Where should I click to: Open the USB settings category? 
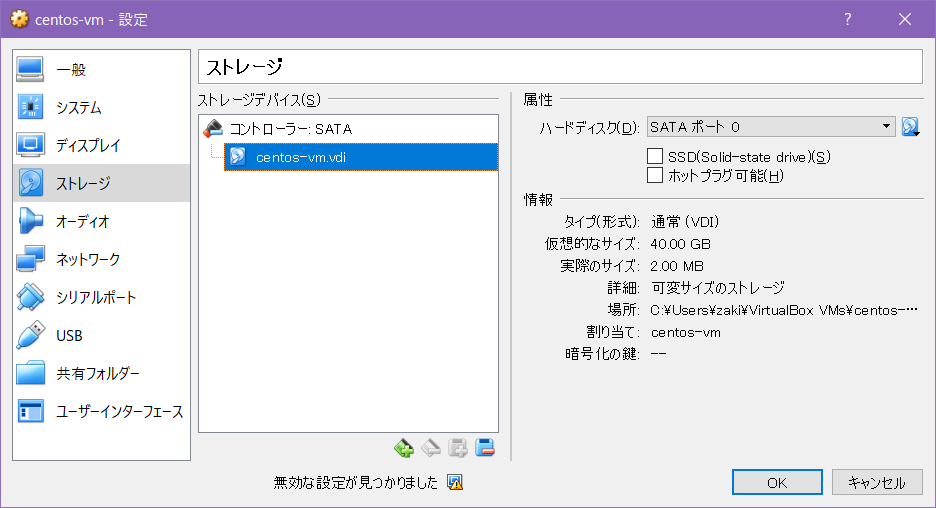(101, 335)
